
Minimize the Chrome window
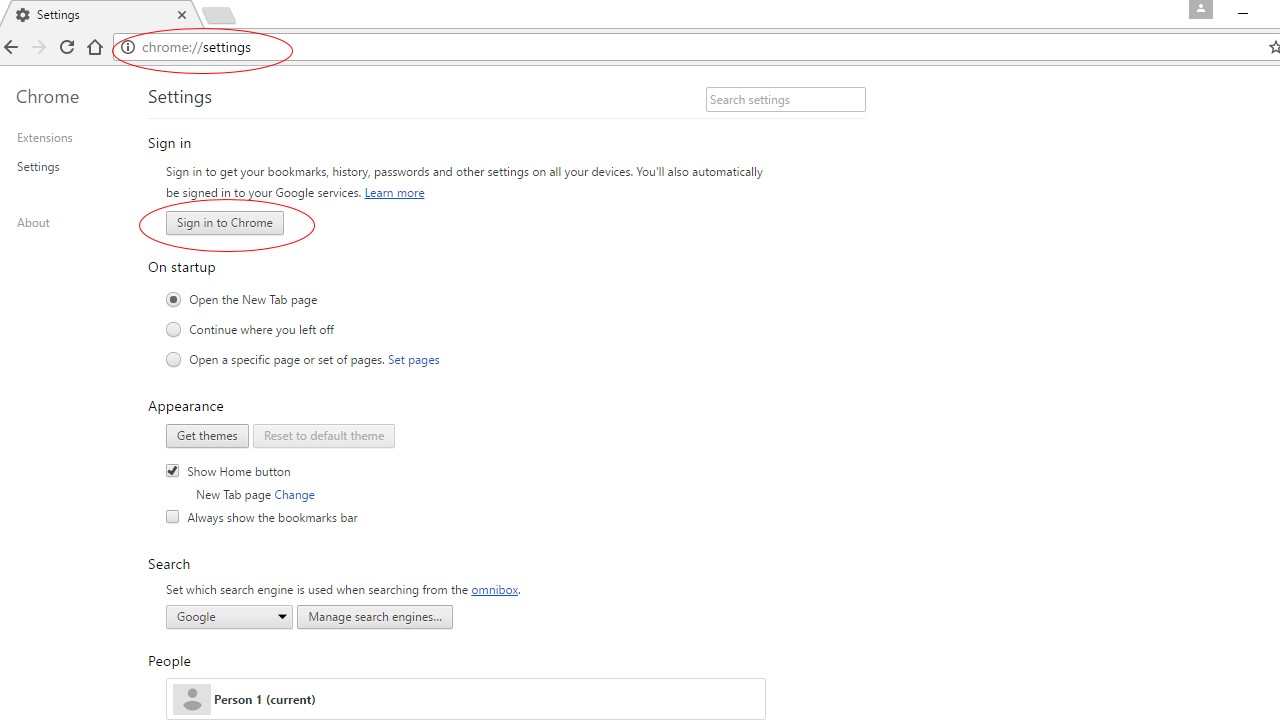[x=1244, y=13]
